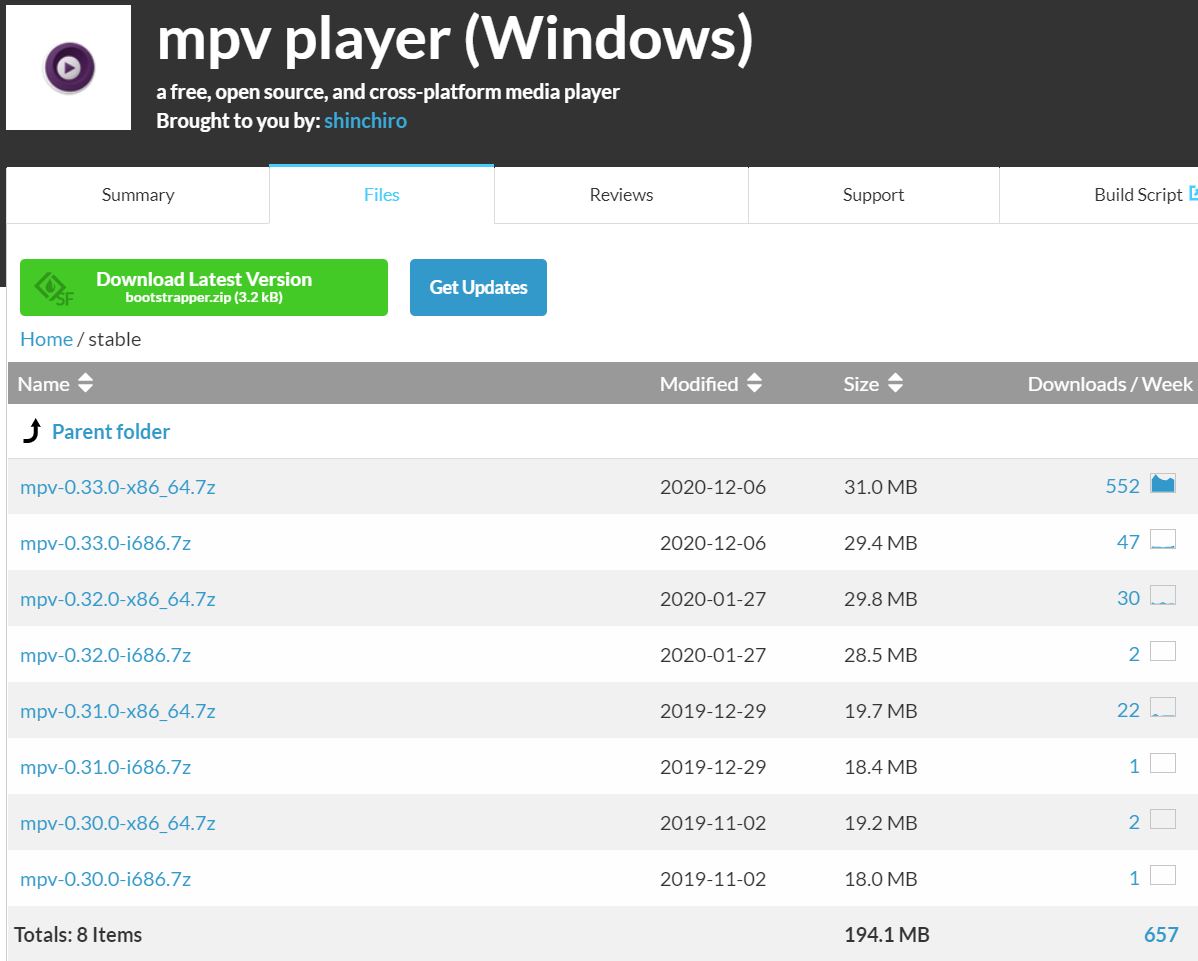Sort files by Modified date arrows
This screenshot has width=1198, height=961.
coord(754,383)
